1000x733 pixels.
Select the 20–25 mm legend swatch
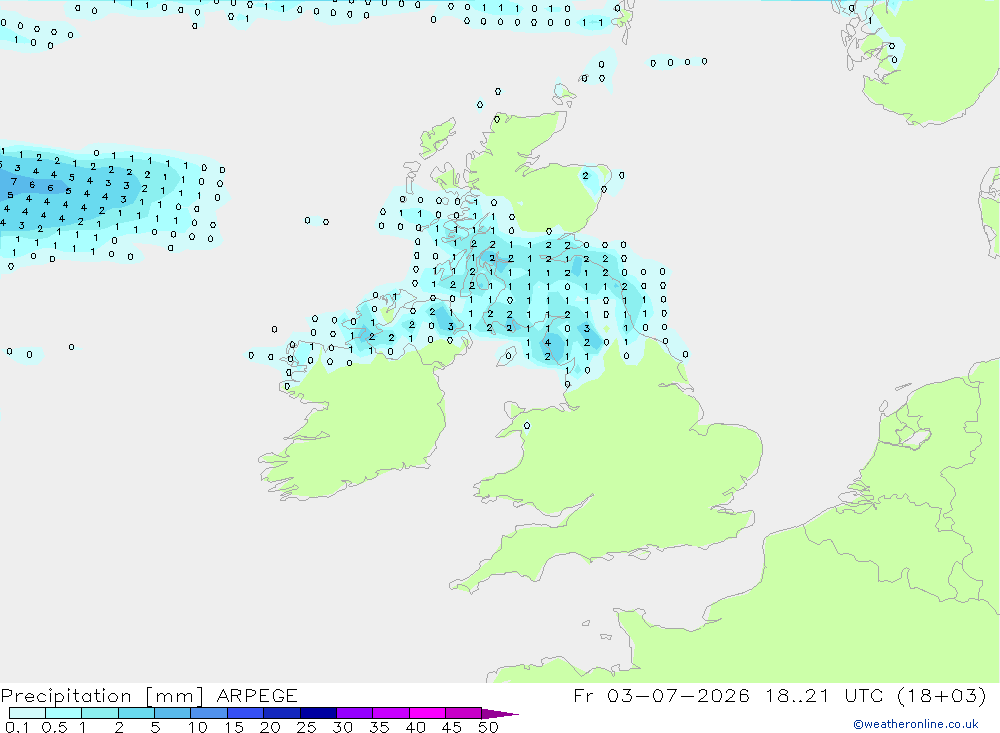coord(281,713)
